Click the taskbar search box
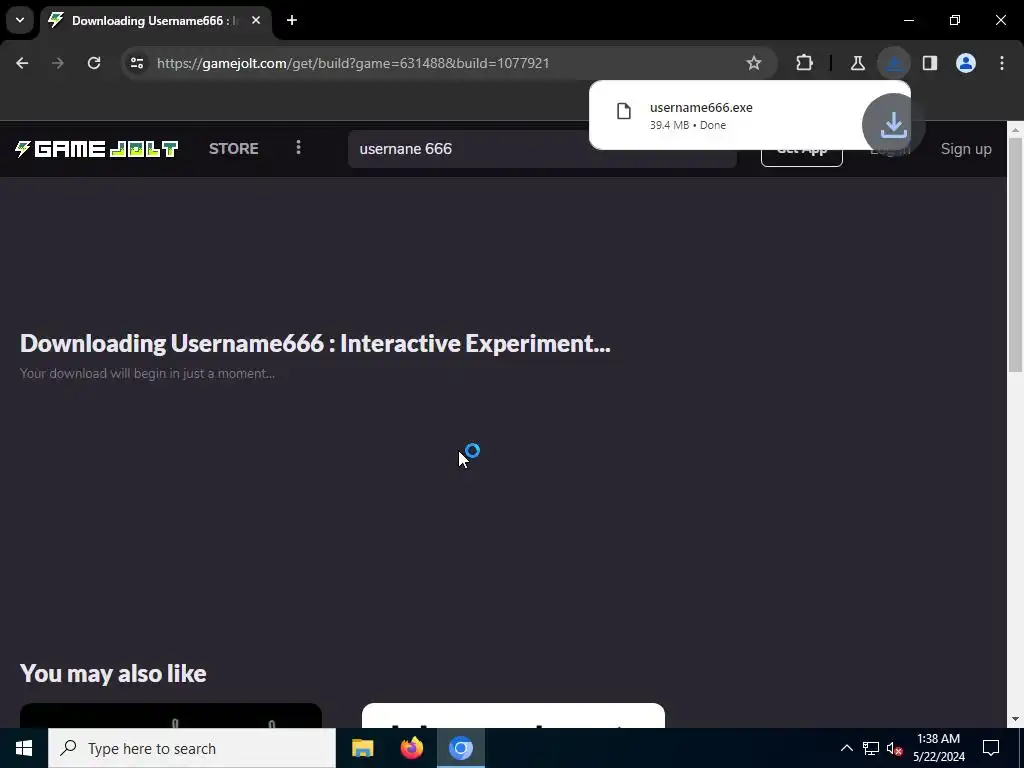1024x768 pixels. pyautogui.click(x=192, y=748)
